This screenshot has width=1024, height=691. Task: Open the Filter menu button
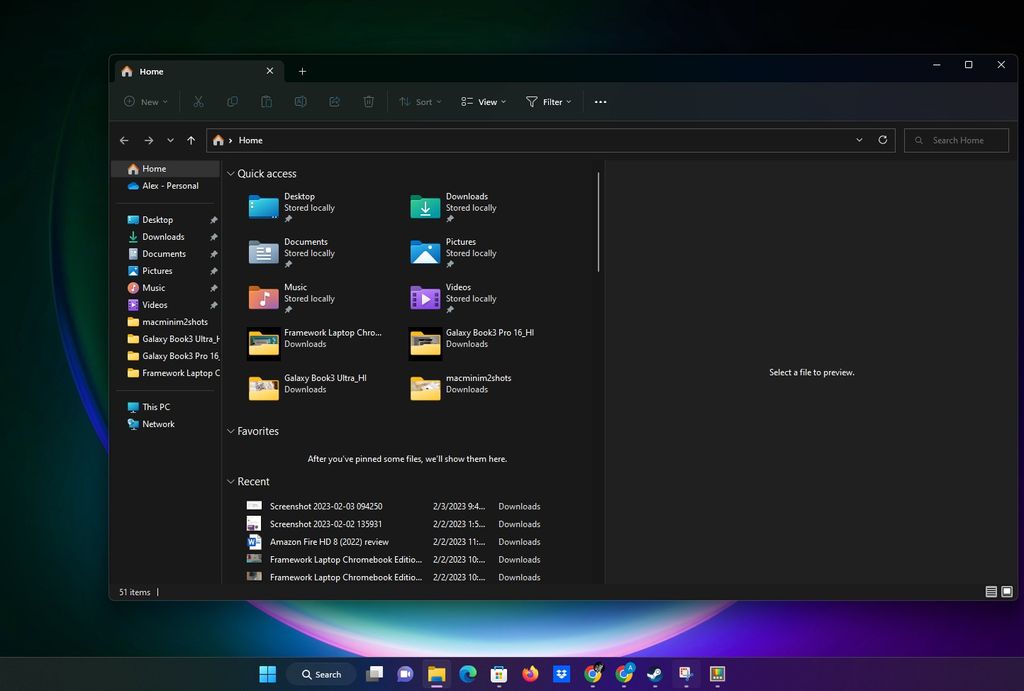[x=548, y=101]
